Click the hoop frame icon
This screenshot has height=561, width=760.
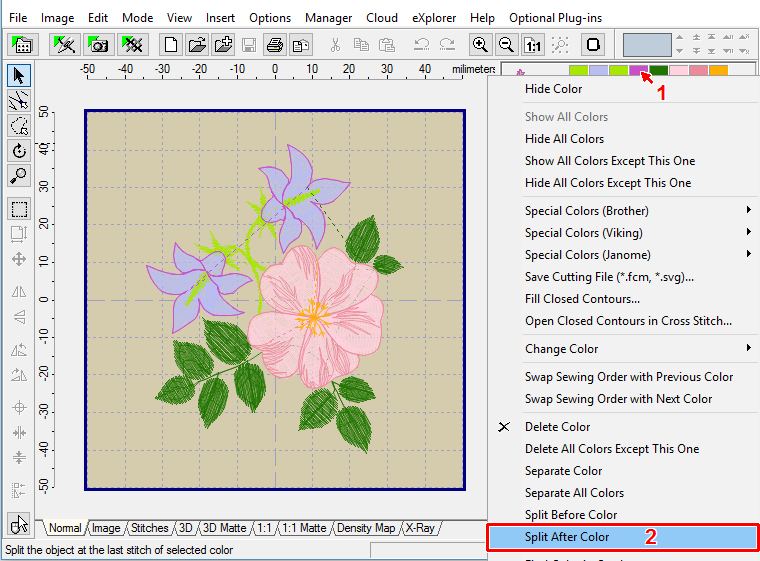pos(593,45)
